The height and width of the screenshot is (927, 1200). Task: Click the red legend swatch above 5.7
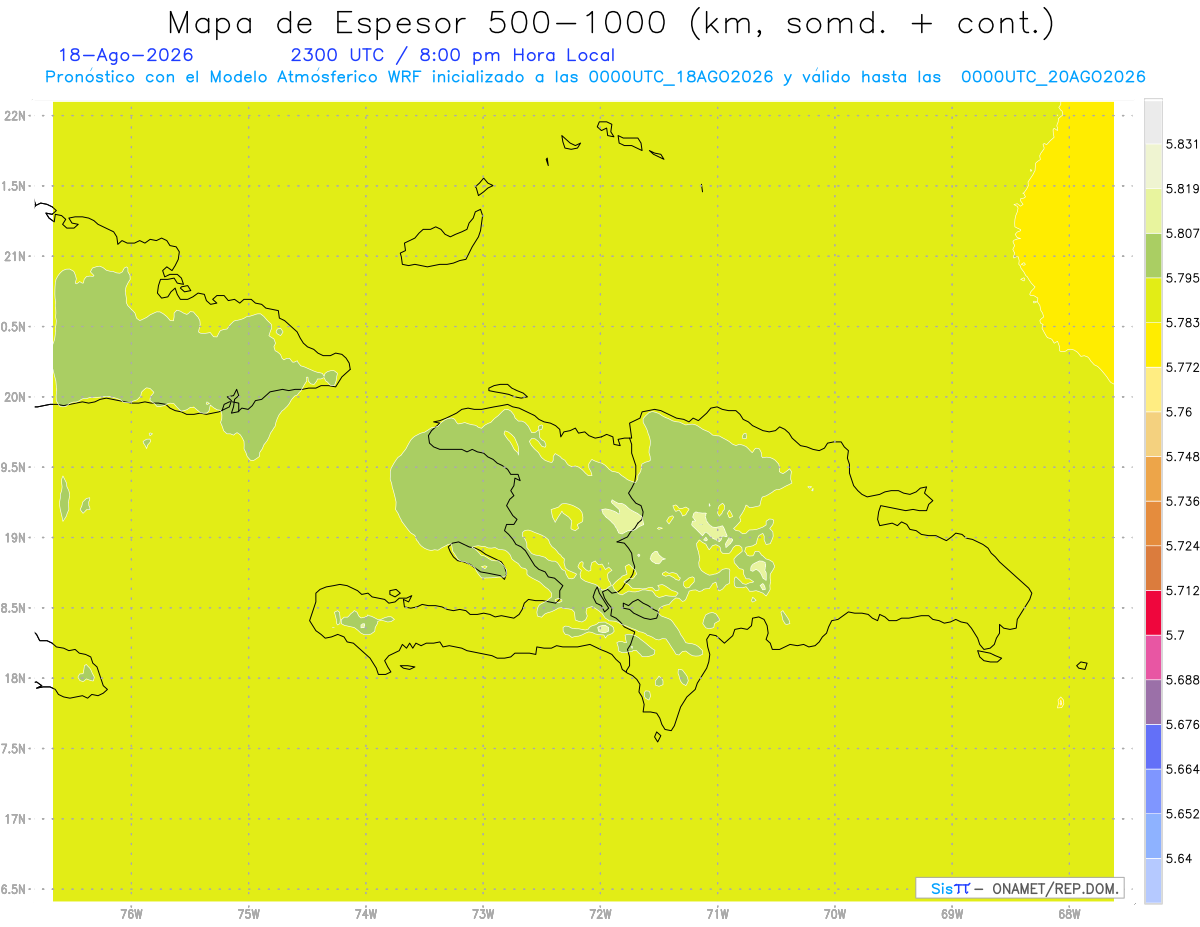[1153, 612]
